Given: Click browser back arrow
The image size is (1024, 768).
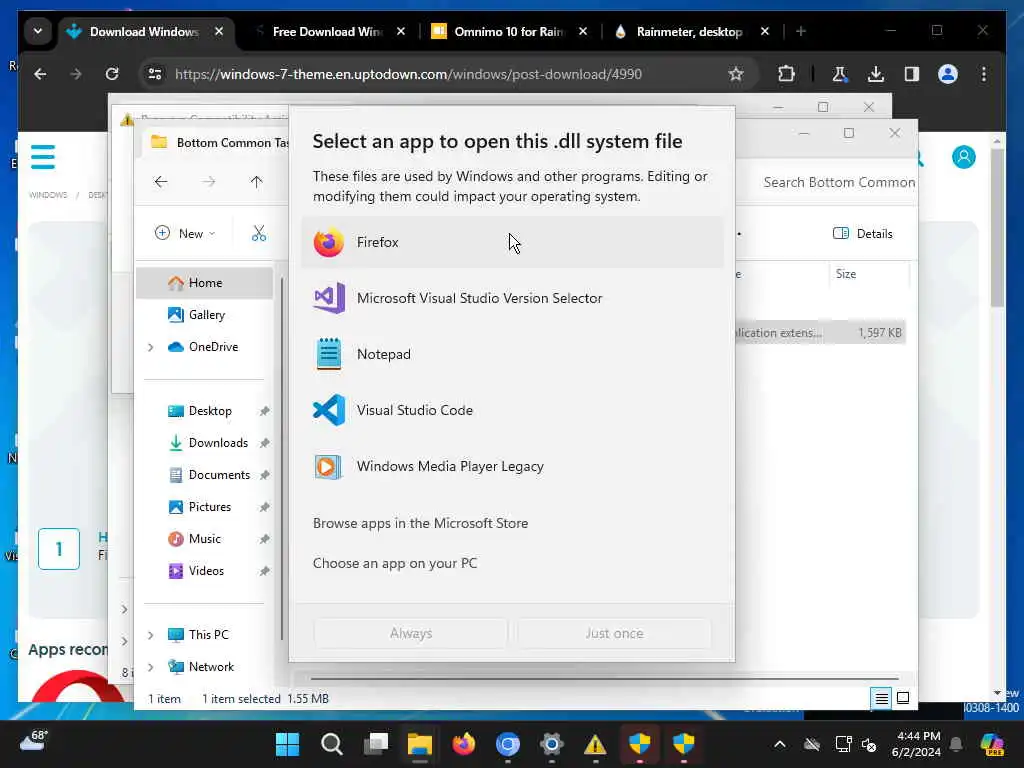Looking at the screenshot, I should 40,74.
